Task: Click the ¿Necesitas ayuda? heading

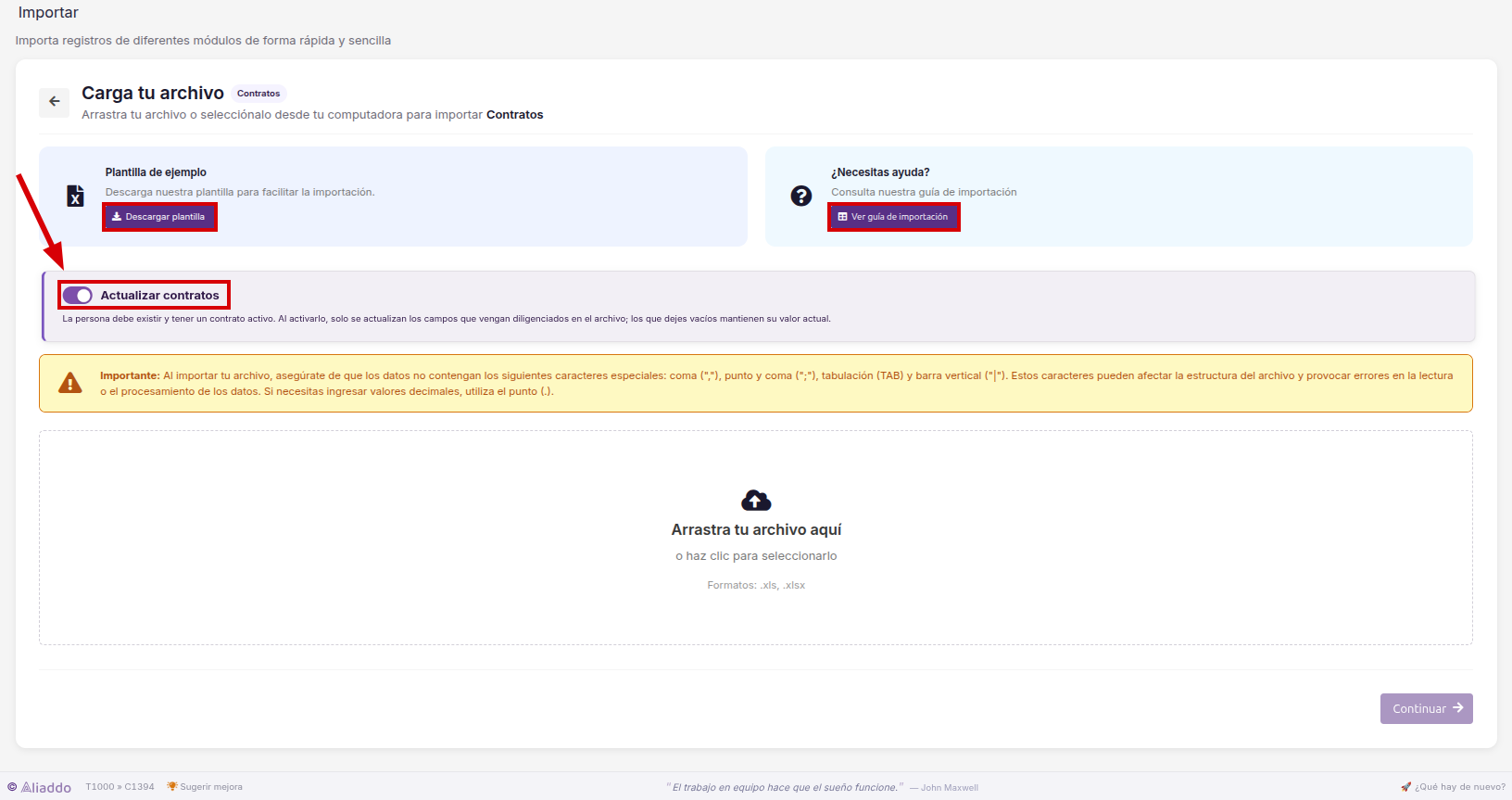Action: [x=880, y=172]
